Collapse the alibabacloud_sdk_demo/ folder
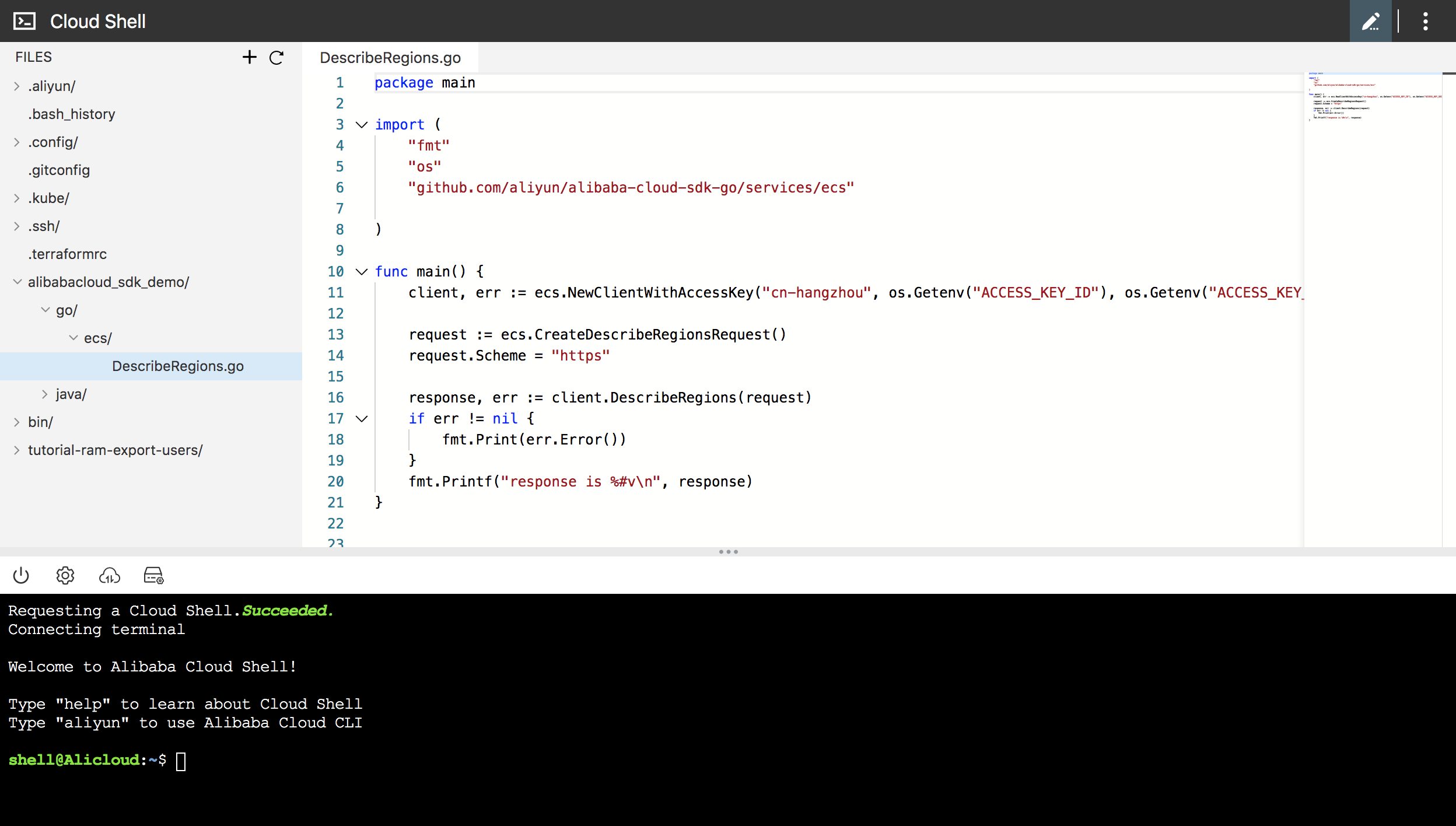Screen dimensions: 1456x826 point(17,282)
